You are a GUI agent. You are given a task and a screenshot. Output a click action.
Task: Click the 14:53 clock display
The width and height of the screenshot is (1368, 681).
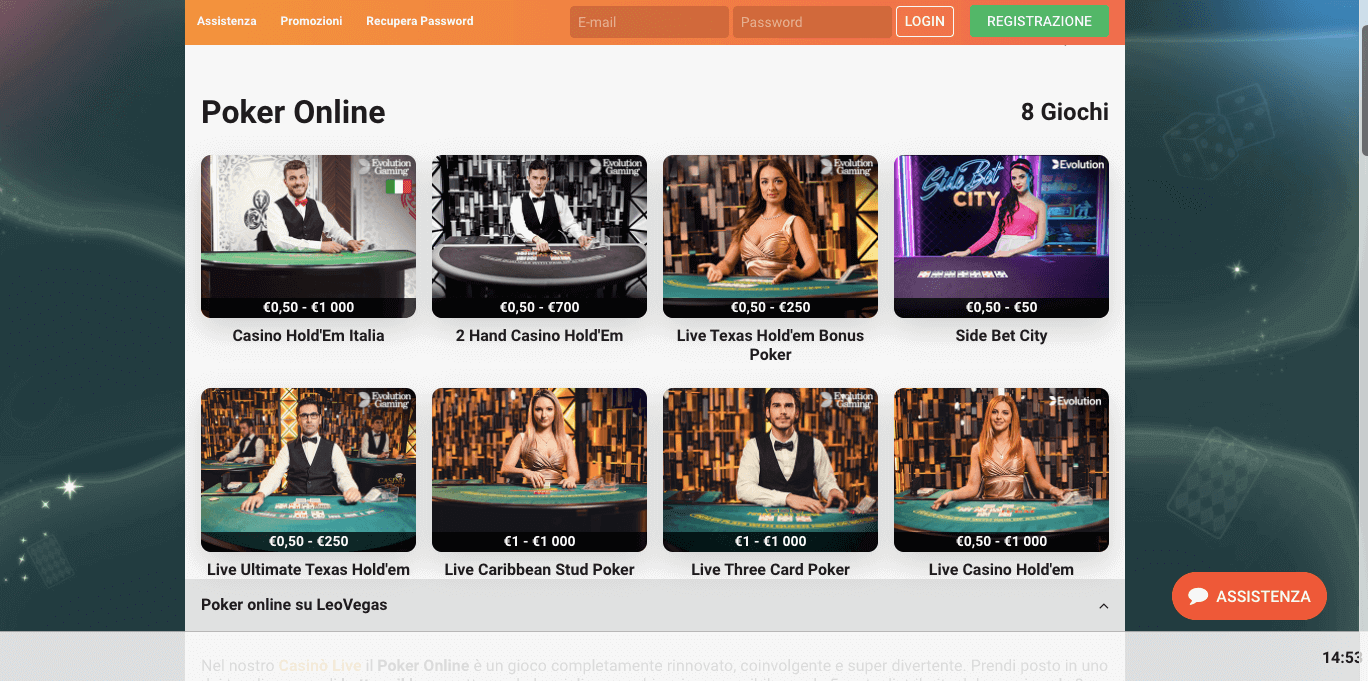(1342, 657)
